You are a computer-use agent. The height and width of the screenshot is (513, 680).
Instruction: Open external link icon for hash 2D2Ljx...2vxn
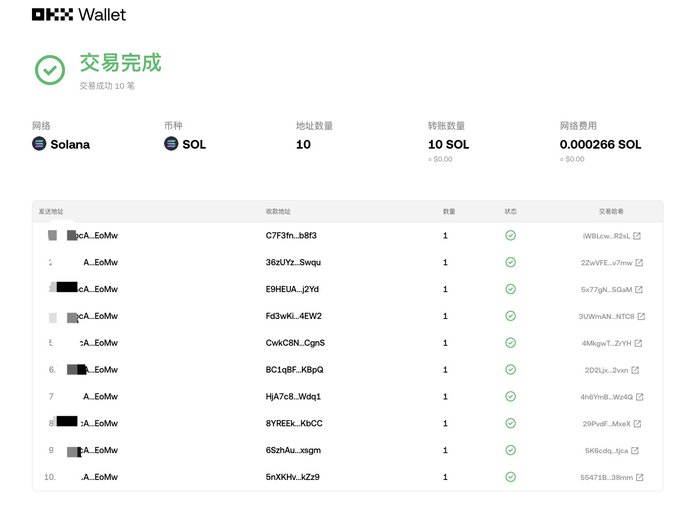[635, 370]
